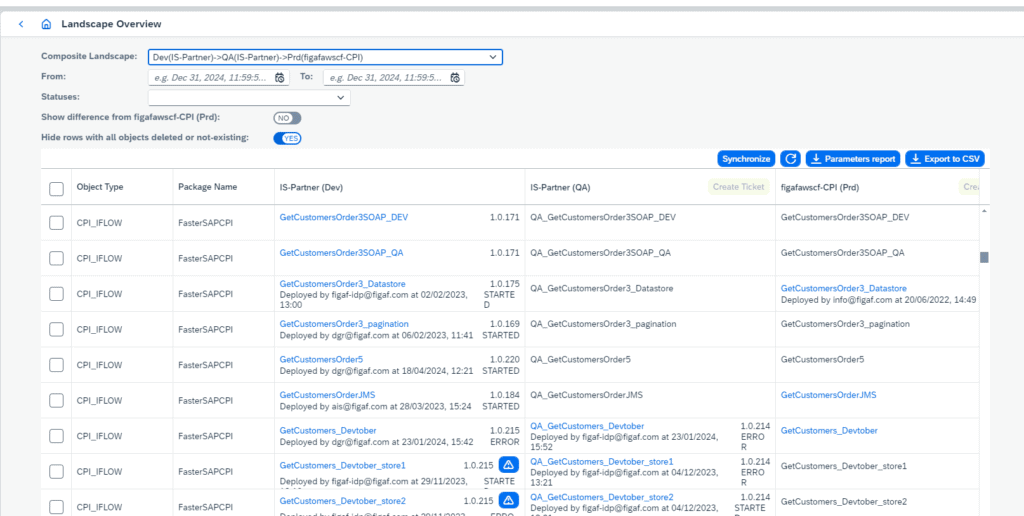Click the IS-Partner (QA) column header
Screen dimensions: 1024x516
560,187
